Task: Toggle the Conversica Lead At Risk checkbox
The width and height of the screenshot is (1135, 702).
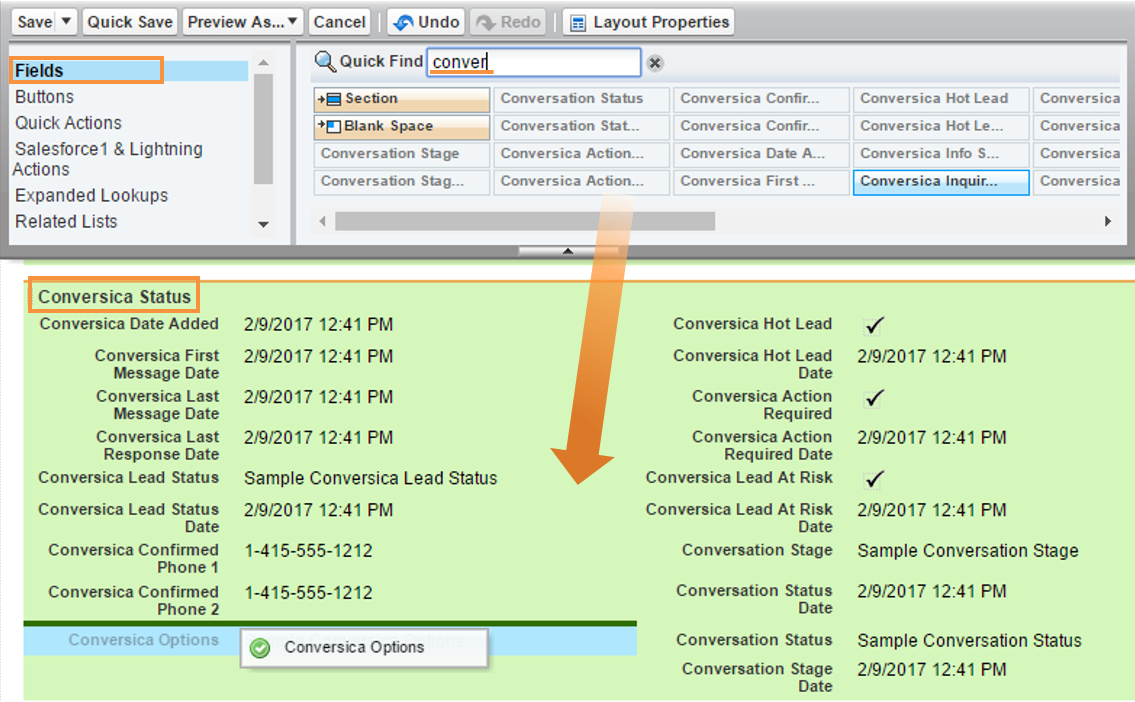Action: pyautogui.click(x=874, y=478)
